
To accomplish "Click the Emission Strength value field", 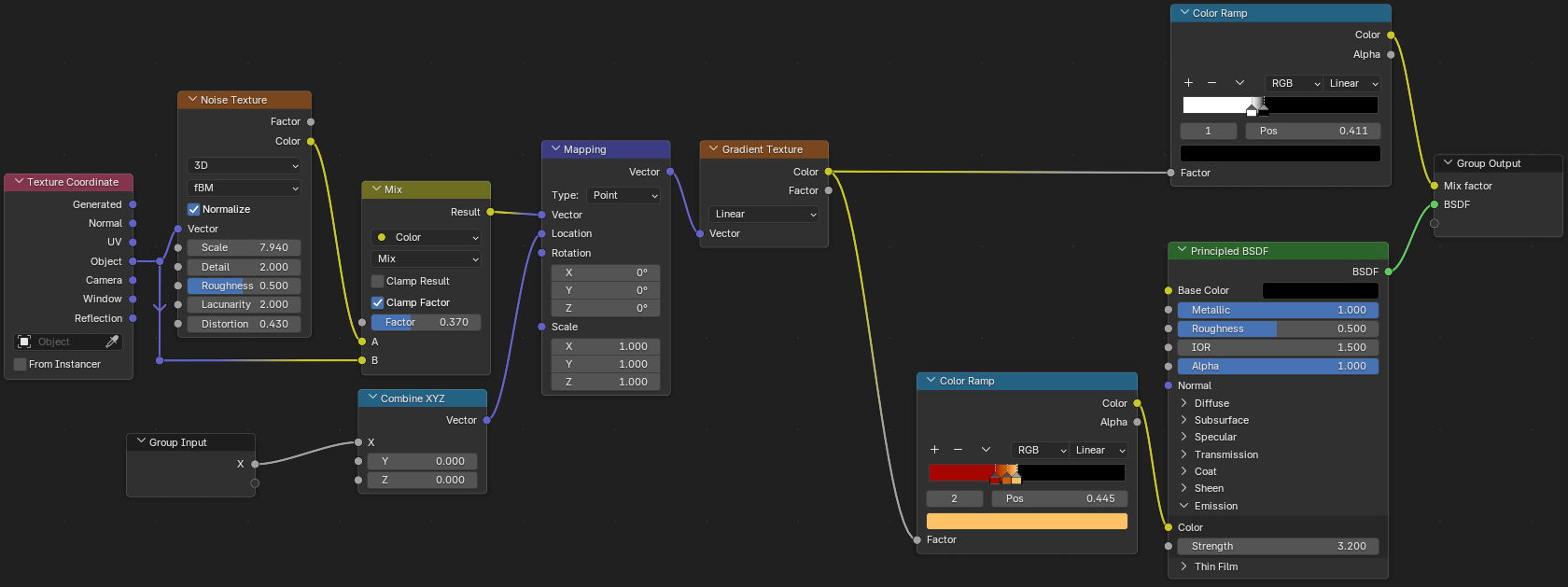I will click(1278, 546).
